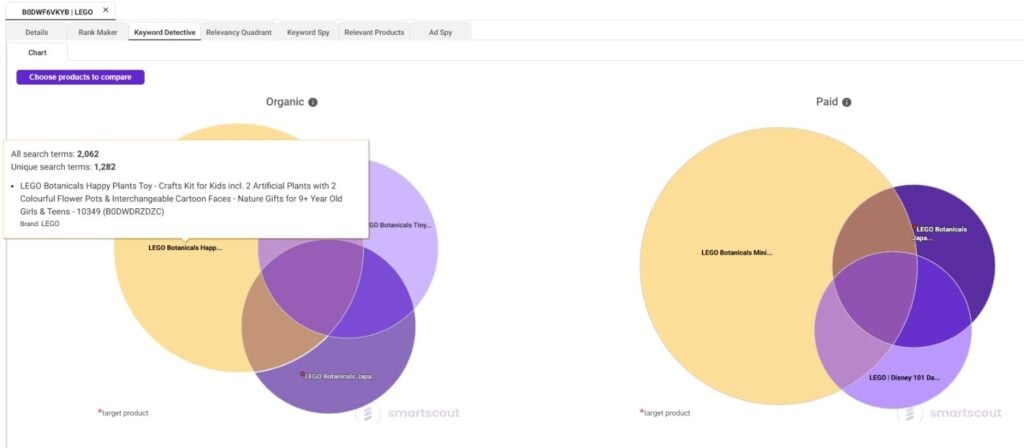
Task: Click the Paid chart heading
Action: point(827,102)
